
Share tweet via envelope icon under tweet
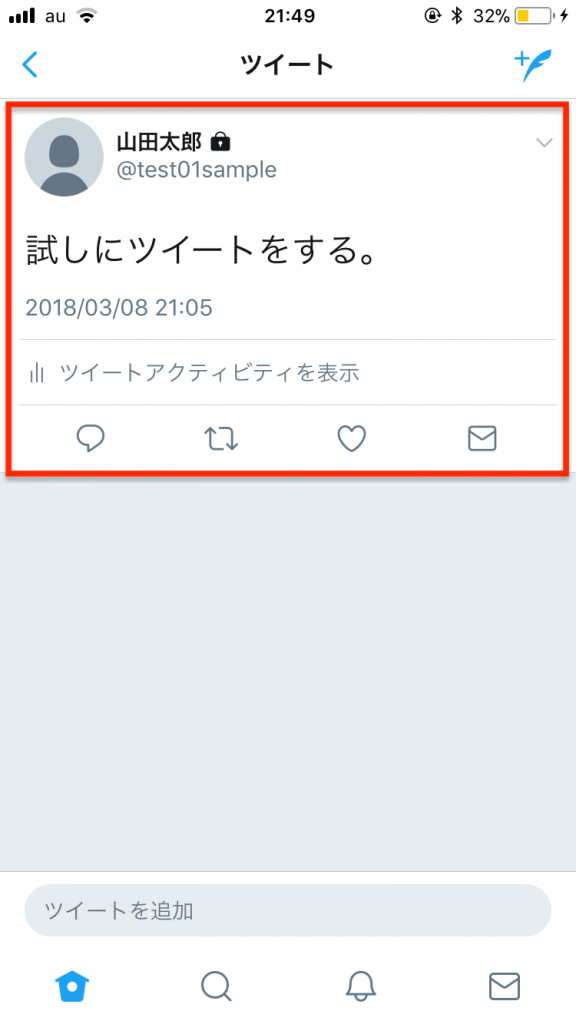(x=482, y=439)
